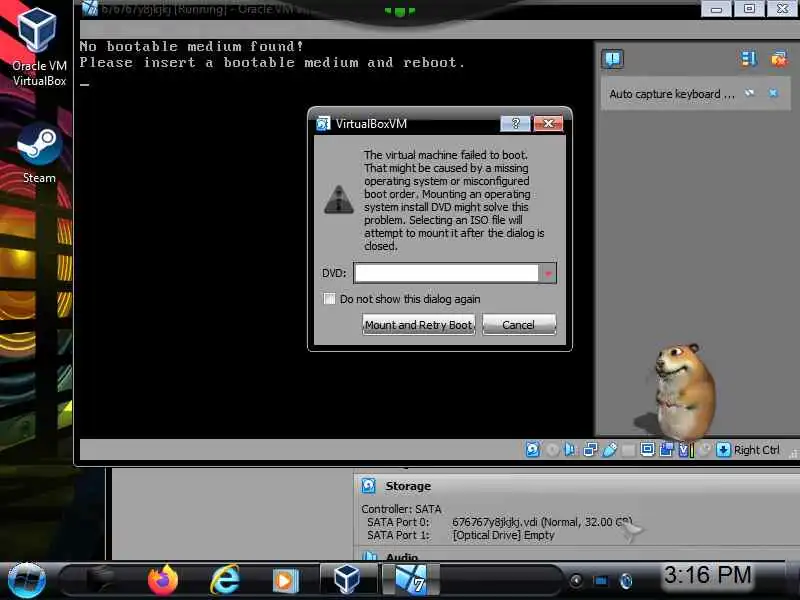Click the shared folders status icon
Image resolution: width=800 pixels, height=600 pixels.
coord(629,449)
